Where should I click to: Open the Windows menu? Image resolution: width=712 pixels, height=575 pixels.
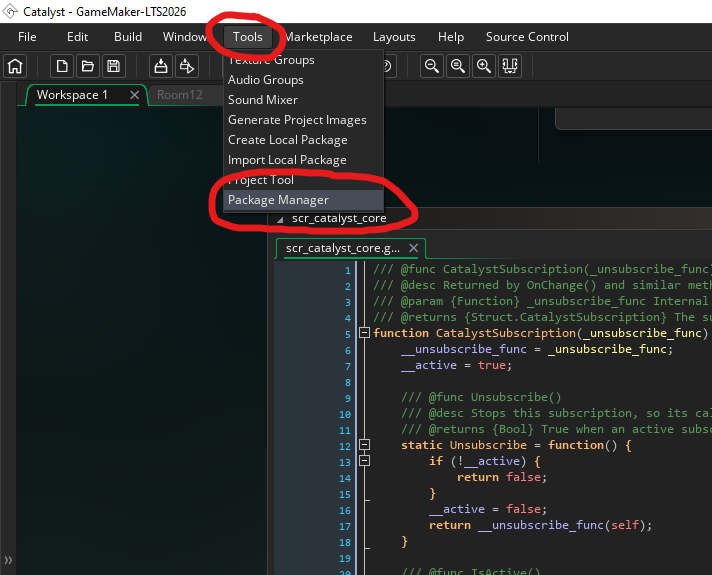coord(185,37)
